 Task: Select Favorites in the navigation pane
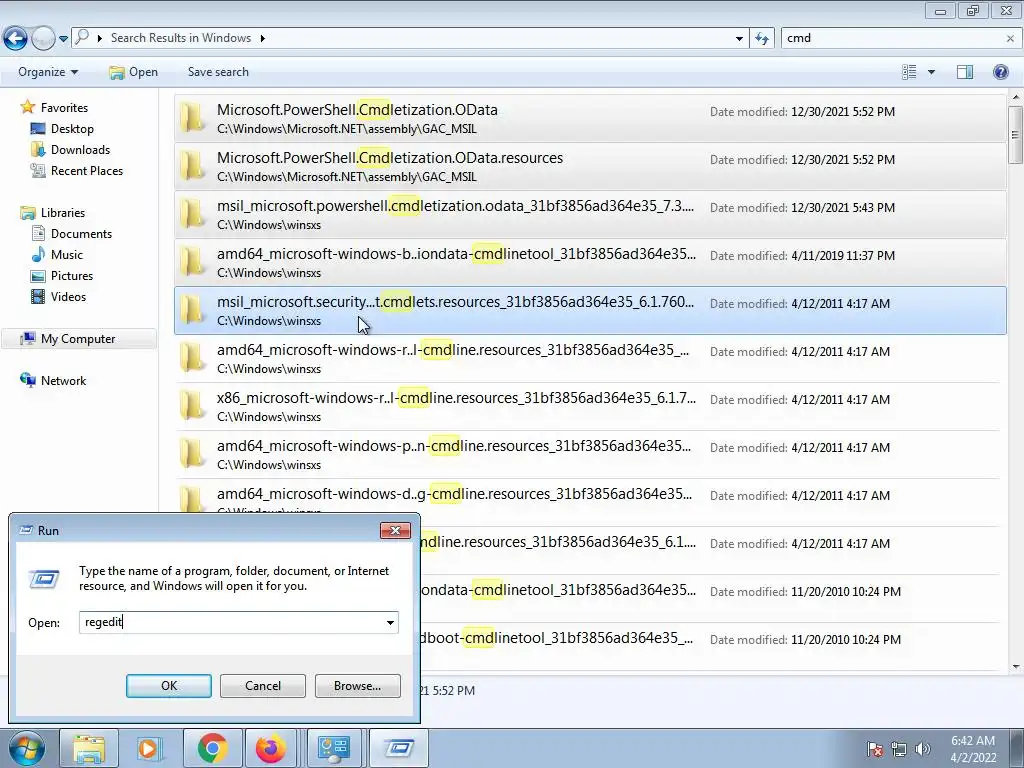[63, 108]
